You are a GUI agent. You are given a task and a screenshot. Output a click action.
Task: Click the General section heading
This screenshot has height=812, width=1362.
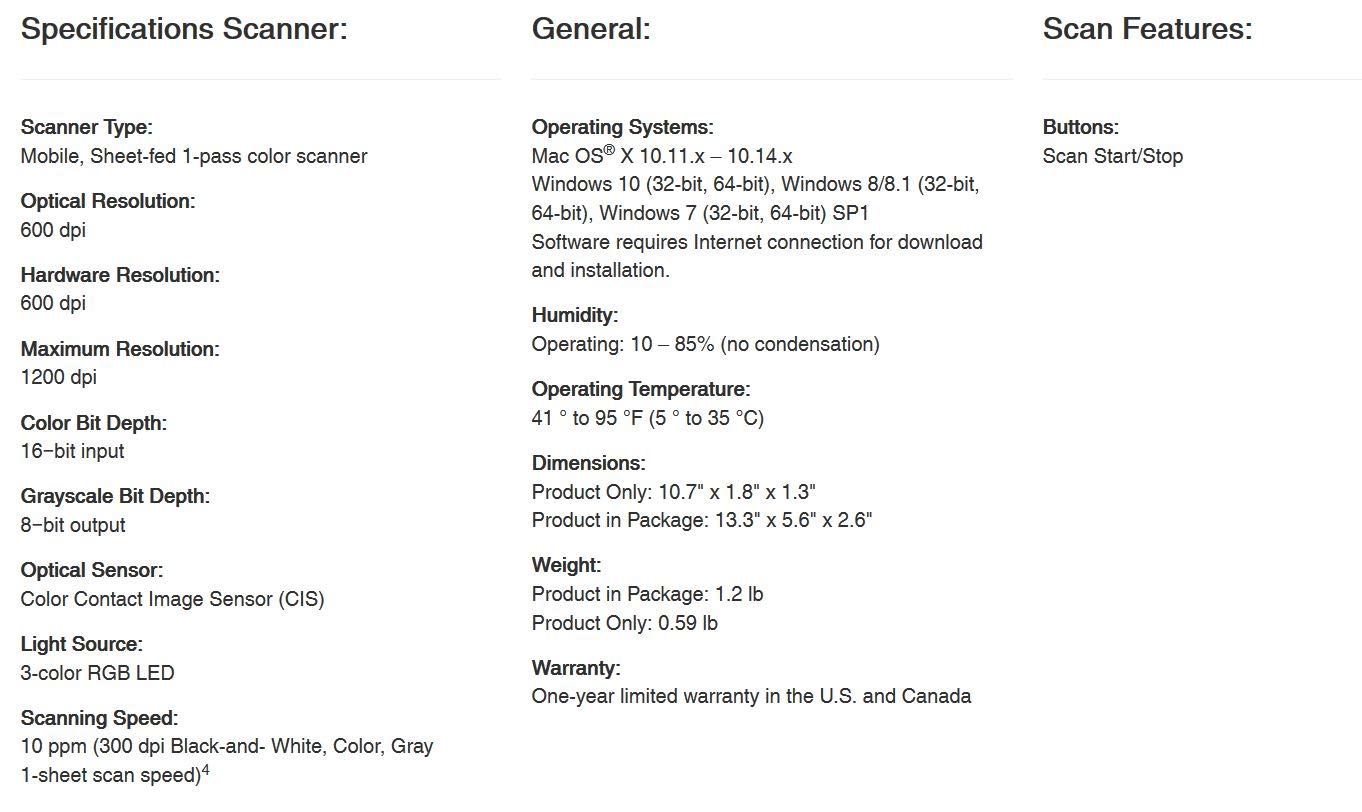pos(591,29)
